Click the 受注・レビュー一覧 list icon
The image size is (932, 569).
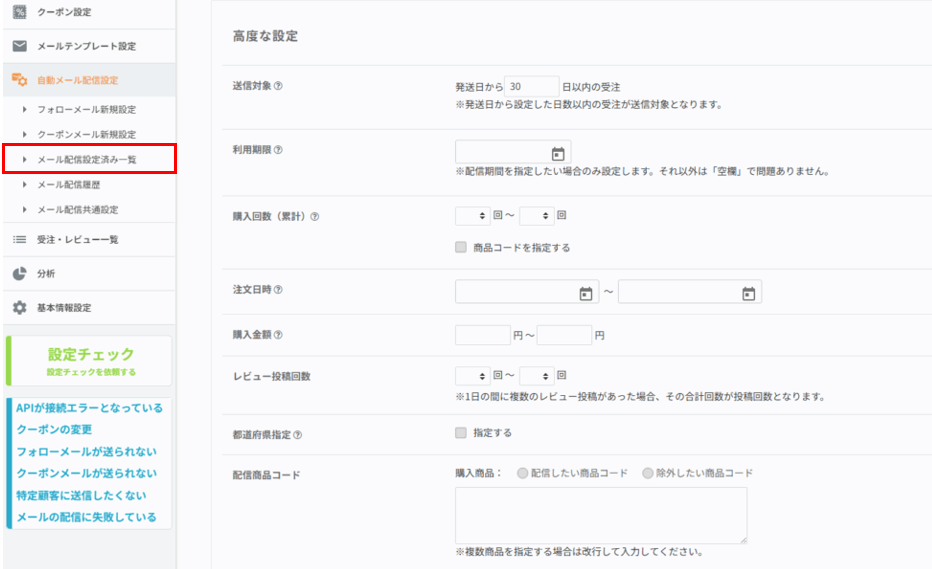[x=19, y=240]
